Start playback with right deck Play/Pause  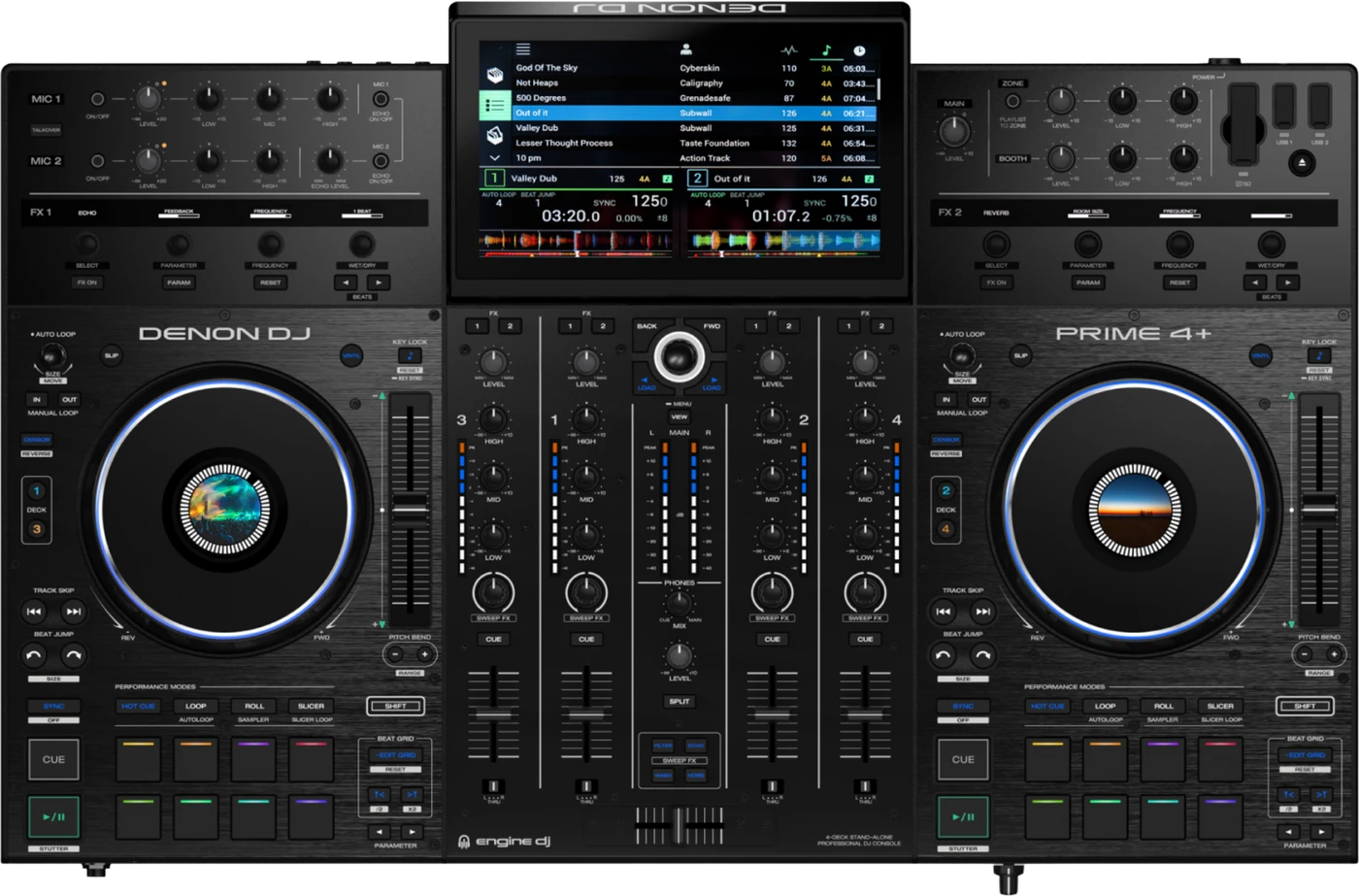[x=963, y=817]
